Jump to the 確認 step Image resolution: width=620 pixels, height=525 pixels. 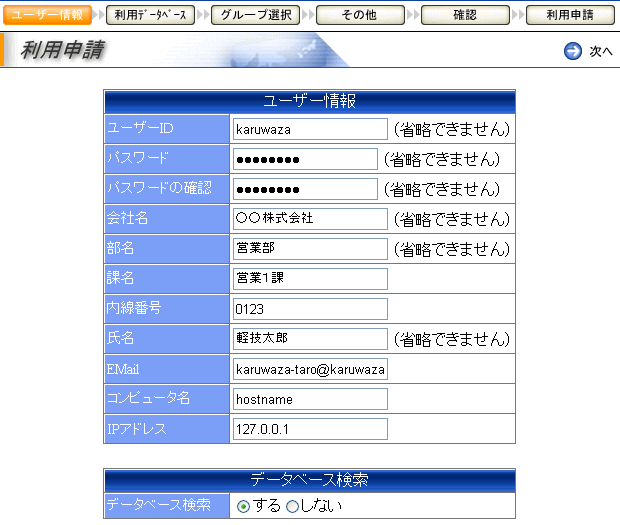(465, 15)
